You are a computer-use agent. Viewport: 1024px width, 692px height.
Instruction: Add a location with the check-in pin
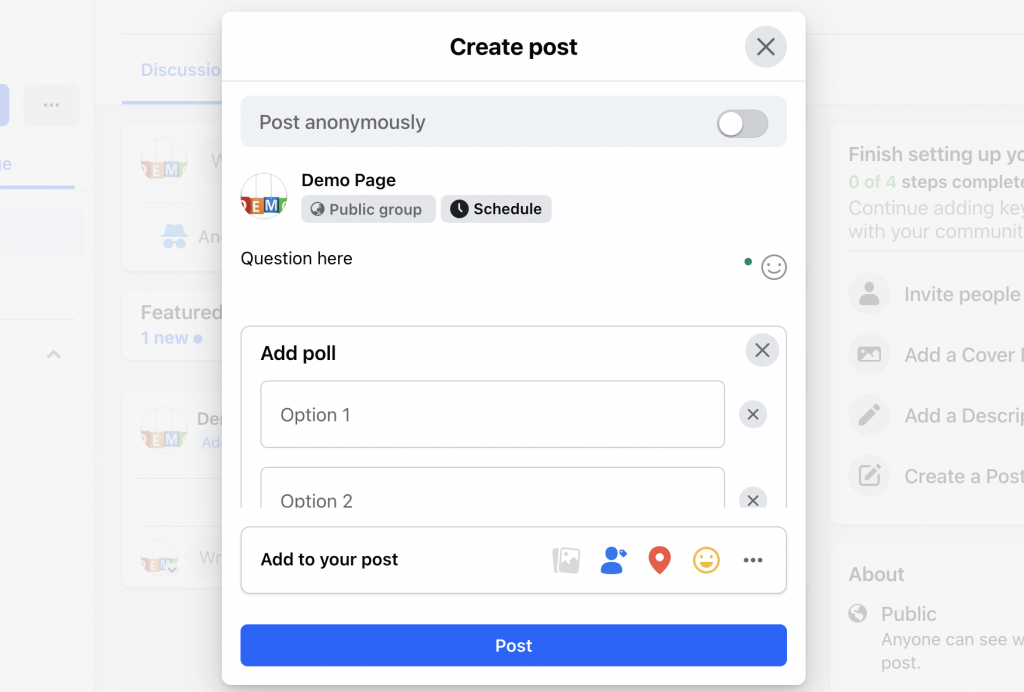coord(659,560)
